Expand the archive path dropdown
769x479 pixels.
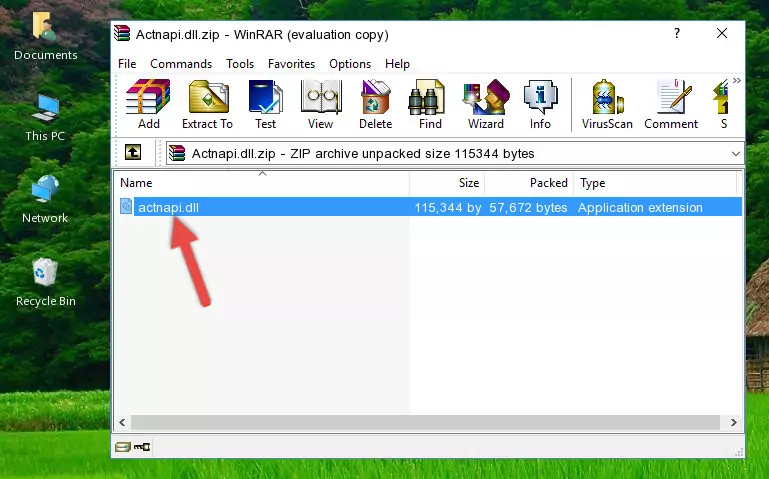click(735, 153)
